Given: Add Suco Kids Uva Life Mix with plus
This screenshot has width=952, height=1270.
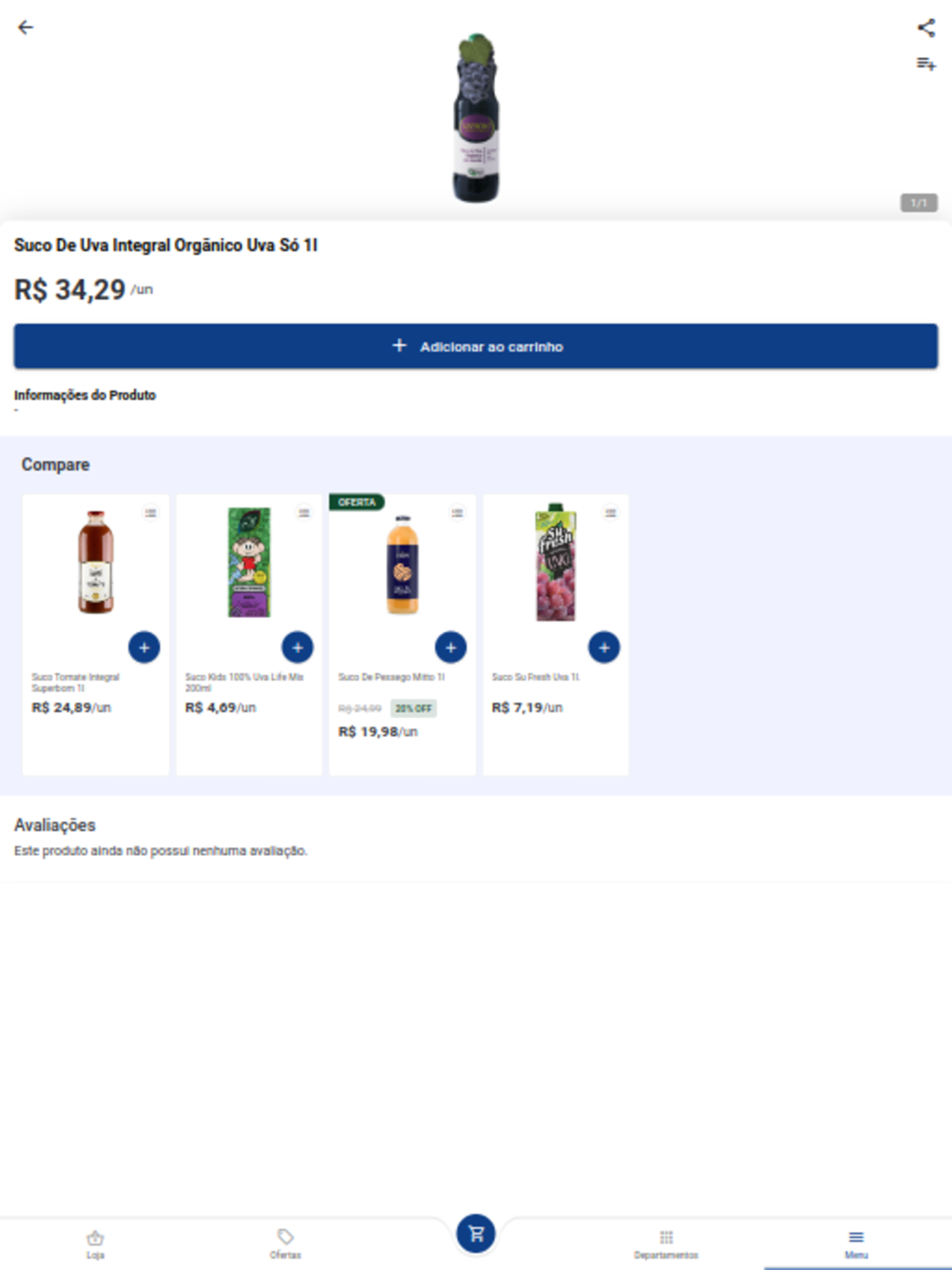Looking at the screenshot, I should 297,647.
